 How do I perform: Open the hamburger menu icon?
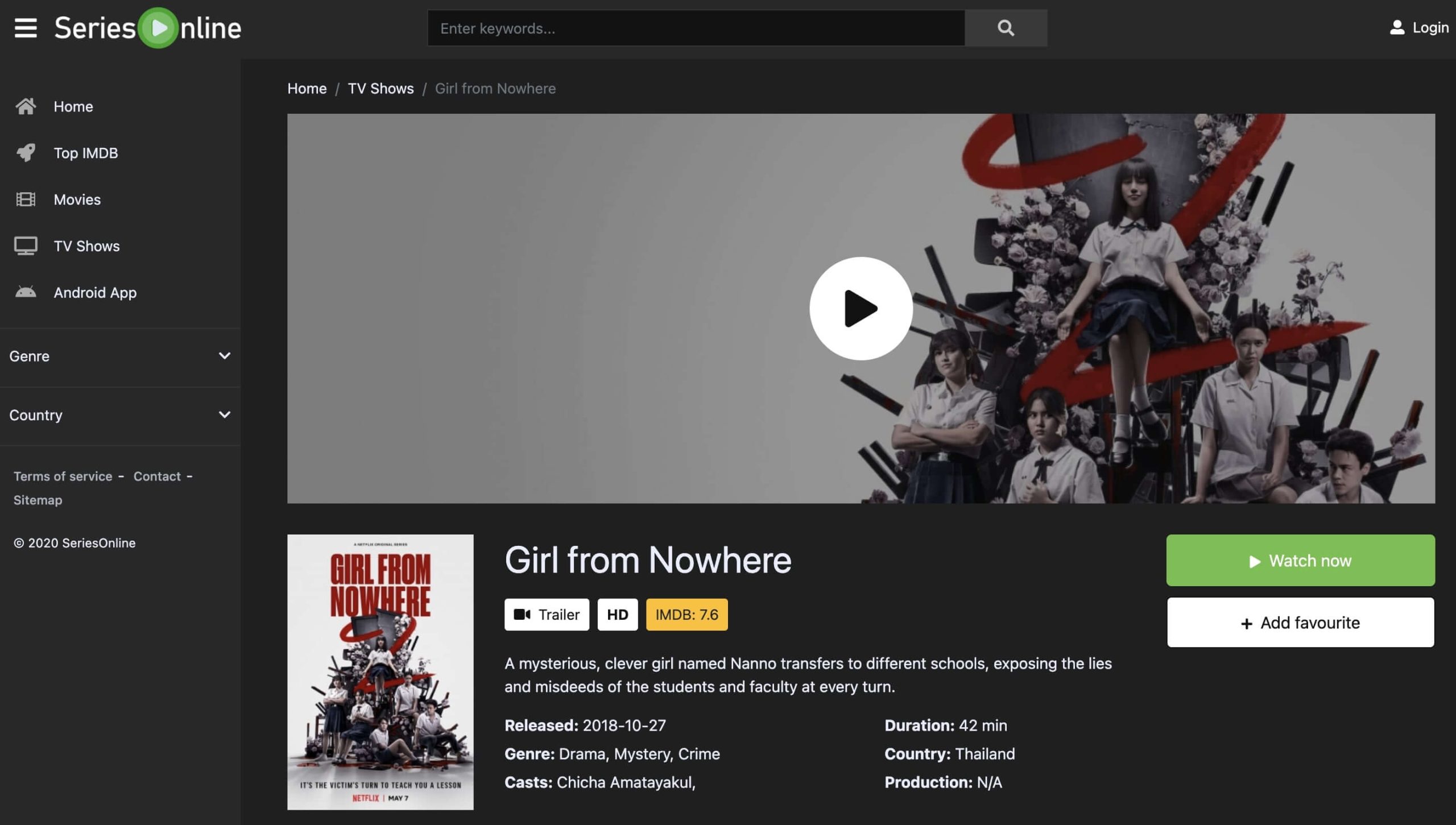point(26,28)
